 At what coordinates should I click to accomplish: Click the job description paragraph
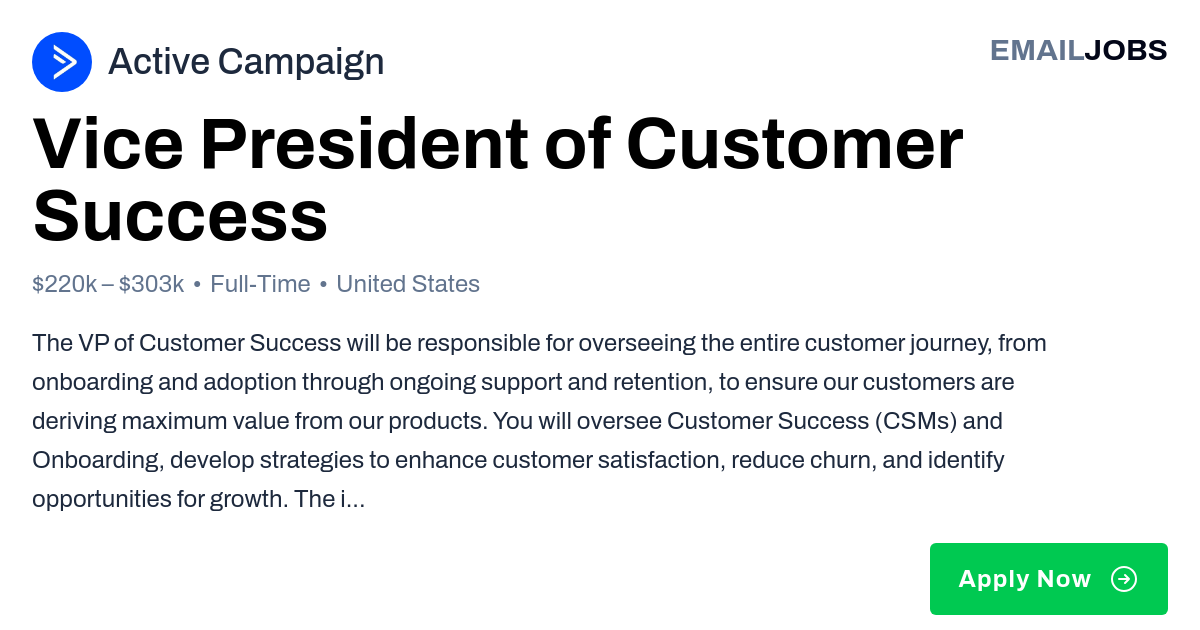(x=540, y=421)
